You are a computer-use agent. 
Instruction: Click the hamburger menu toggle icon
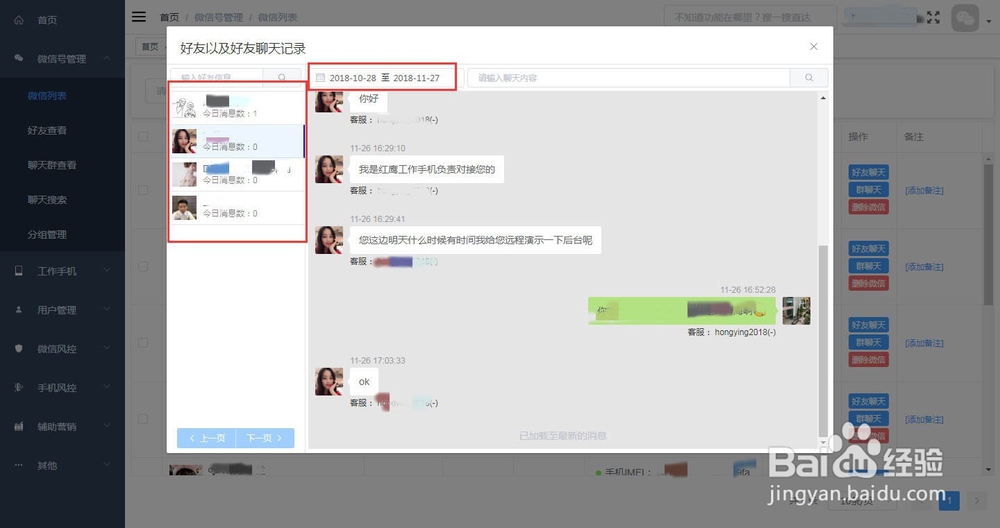tap(139, 17)
